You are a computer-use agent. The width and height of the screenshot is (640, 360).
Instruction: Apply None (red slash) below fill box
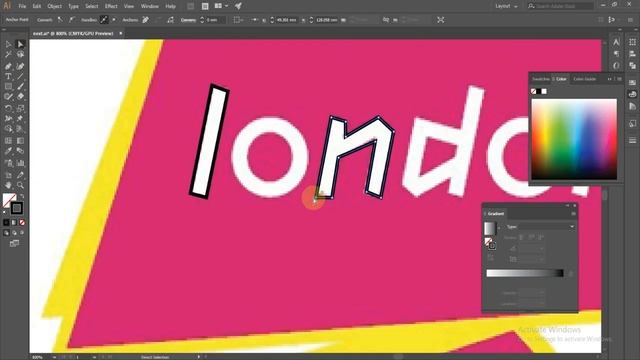click(x=22, y=222)
